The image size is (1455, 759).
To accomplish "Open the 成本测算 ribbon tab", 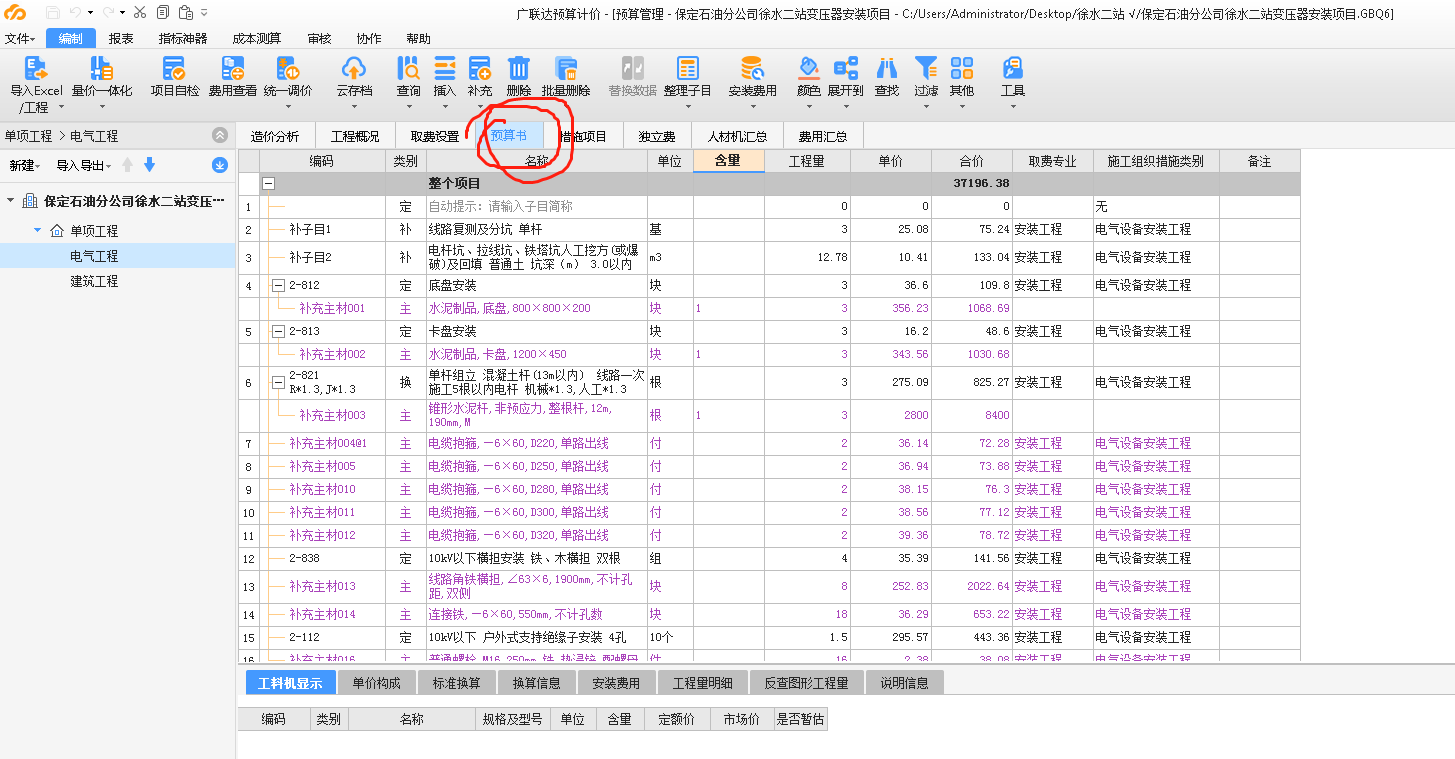I will [257, 39].
